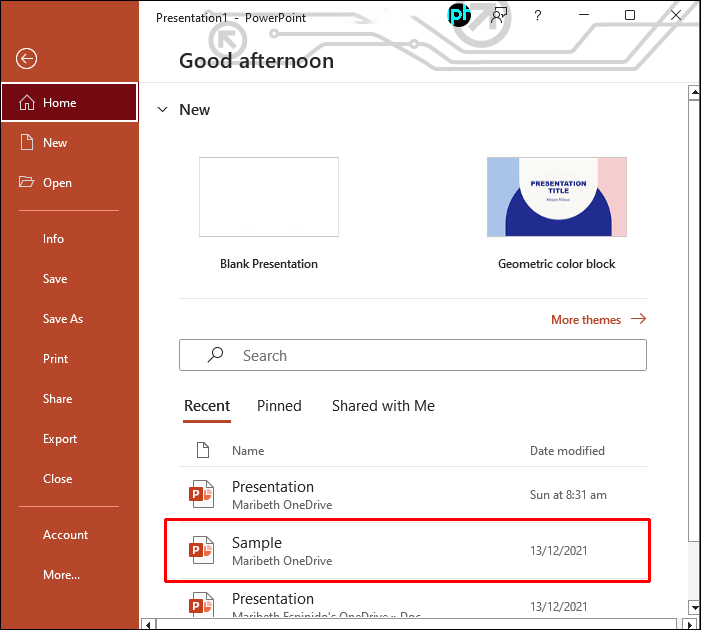Screen dimensions: 701x630
Task: Open the Print page
Action: [x=55, y=359]
